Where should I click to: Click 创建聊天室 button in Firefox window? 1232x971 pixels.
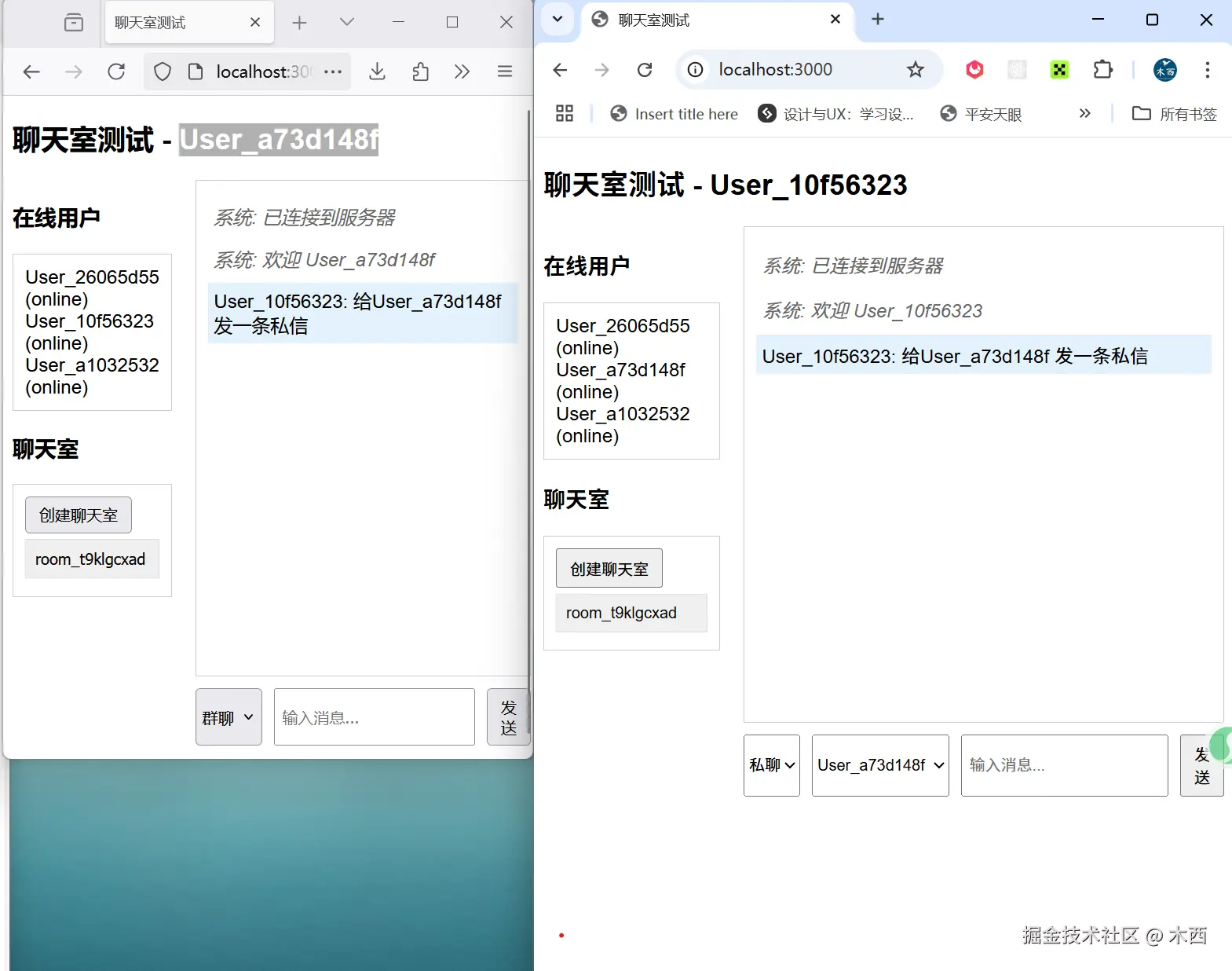[79, 515]
